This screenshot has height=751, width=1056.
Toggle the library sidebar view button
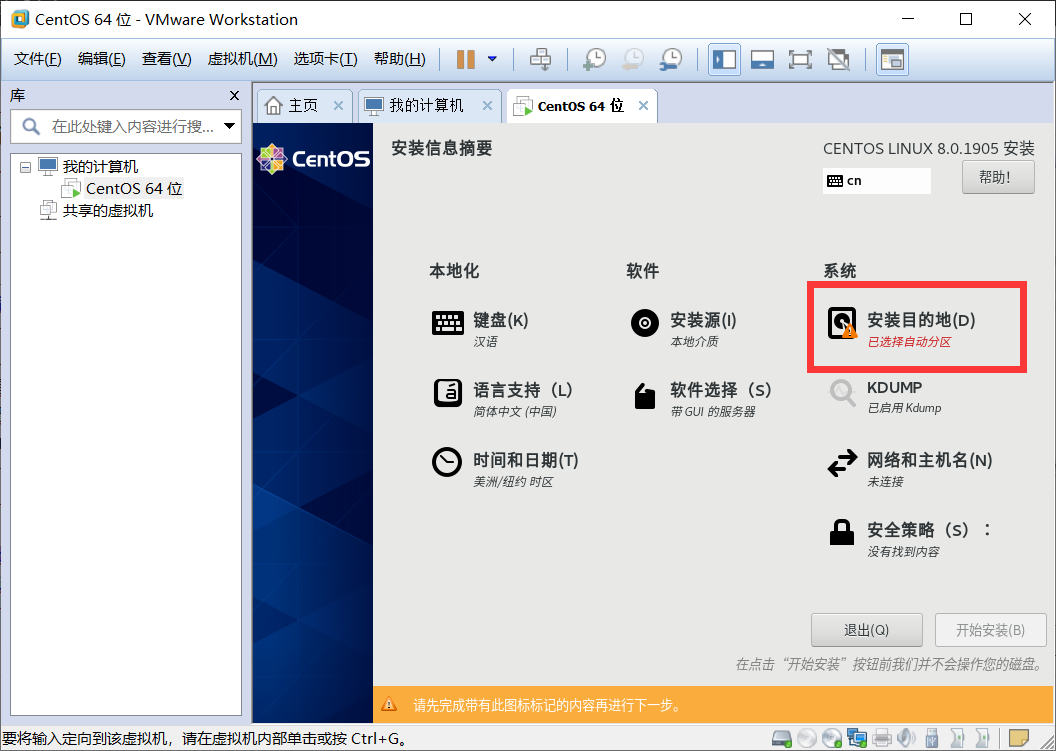[x=725, y=59]
